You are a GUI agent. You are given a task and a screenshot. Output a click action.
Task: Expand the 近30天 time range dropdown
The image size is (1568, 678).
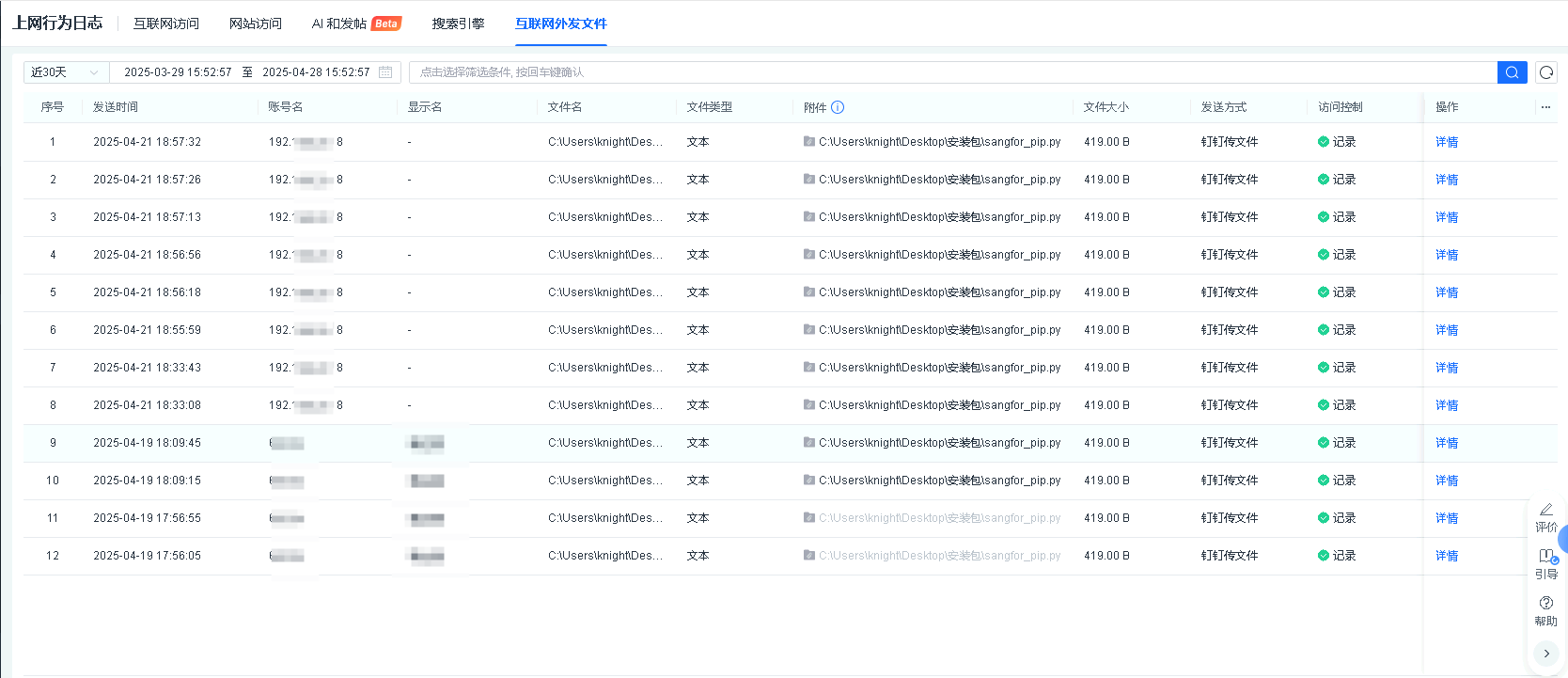65,72
